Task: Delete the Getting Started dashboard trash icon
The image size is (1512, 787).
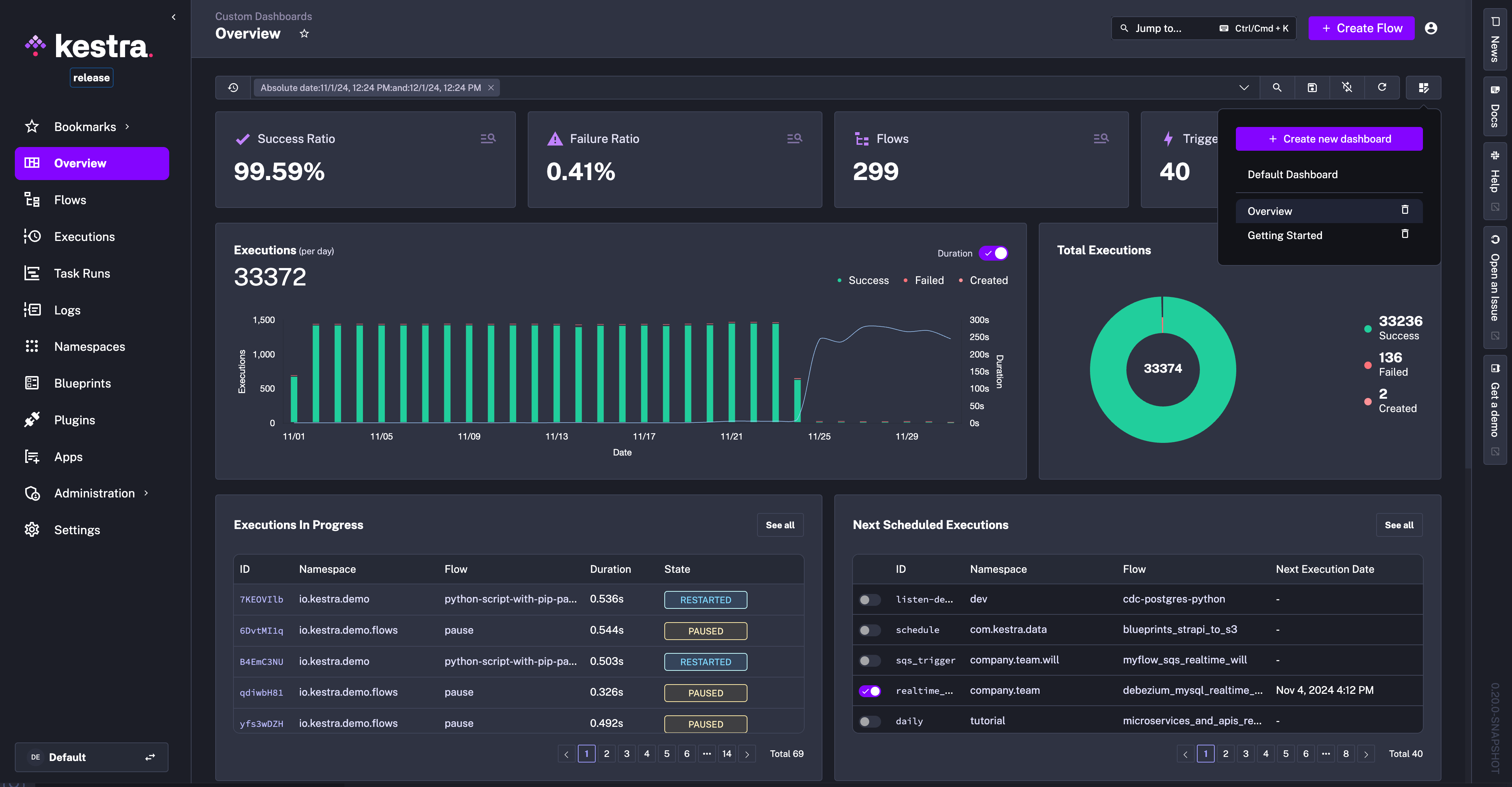Action: pos(1405,234)
